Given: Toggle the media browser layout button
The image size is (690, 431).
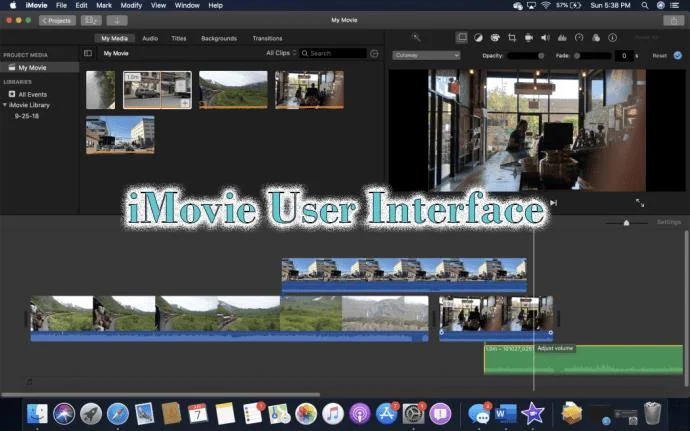Looking at the screenshot, I should (x=91, y=21).
